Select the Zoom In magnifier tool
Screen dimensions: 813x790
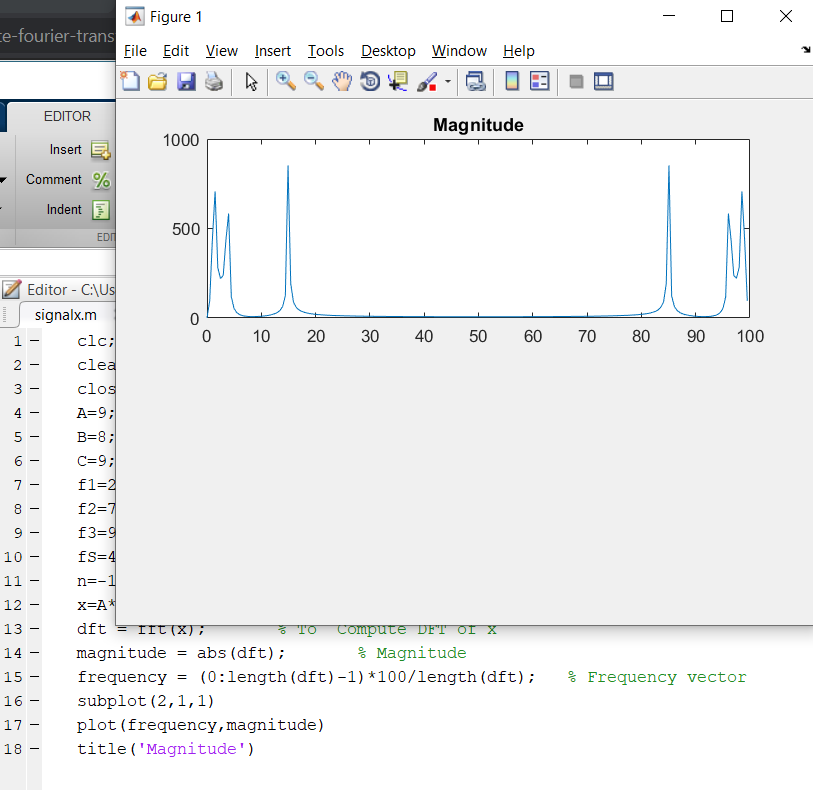tap(286, 82)
